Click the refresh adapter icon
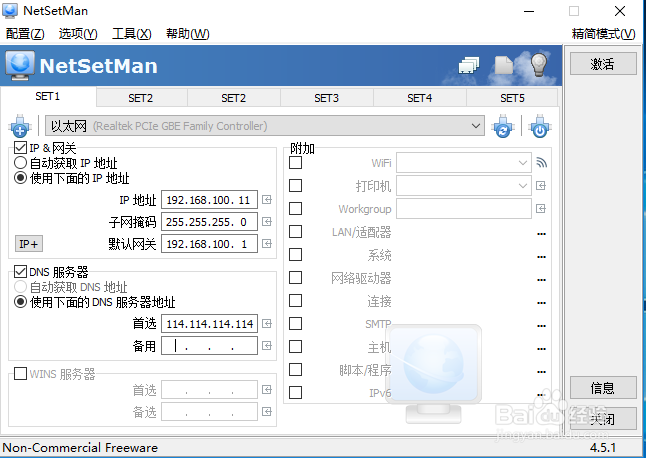This screenshot has height=458, width=646. (x=503, y=126)
